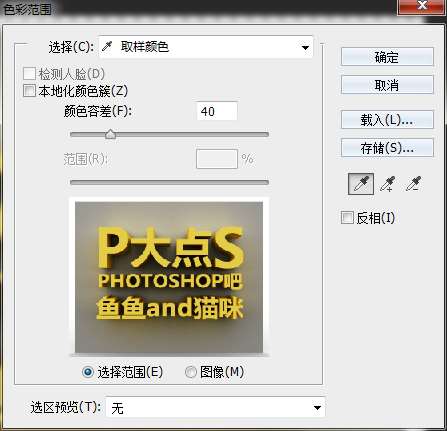Click the 存储(S)... button

tap(387, 148)
